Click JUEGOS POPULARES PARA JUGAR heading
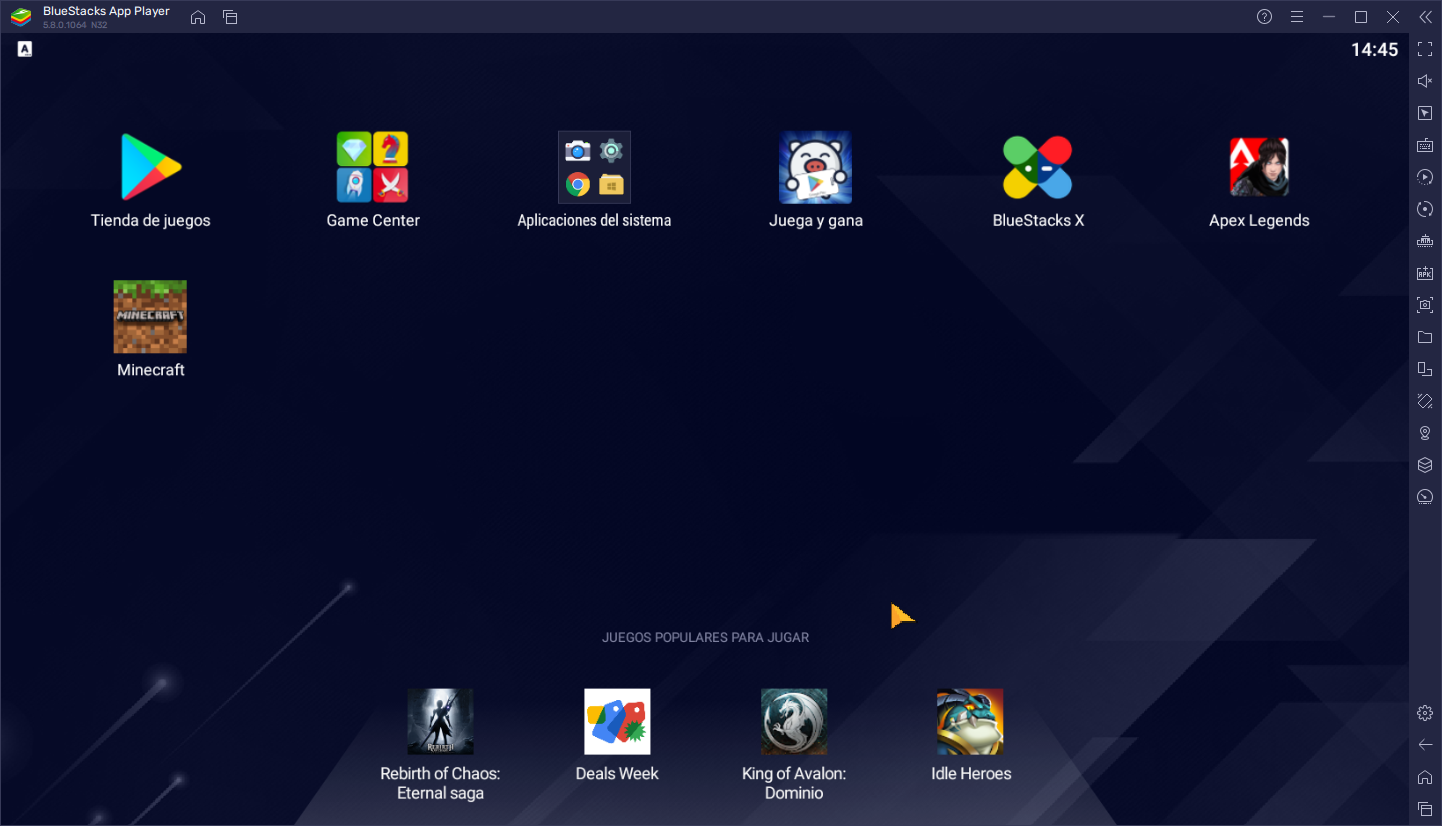 [705, 637]
